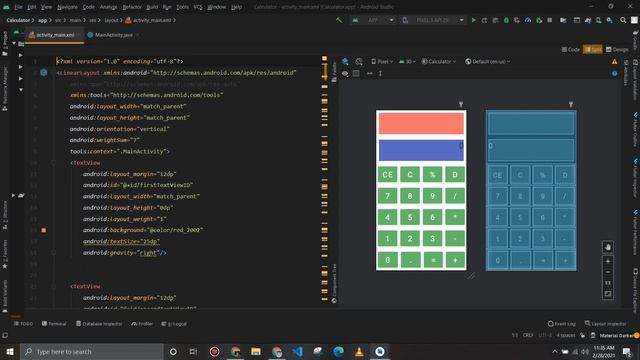Open the device selector dropdown in toolbar
The width and height of the screenshot is (640, 360).
433,20
